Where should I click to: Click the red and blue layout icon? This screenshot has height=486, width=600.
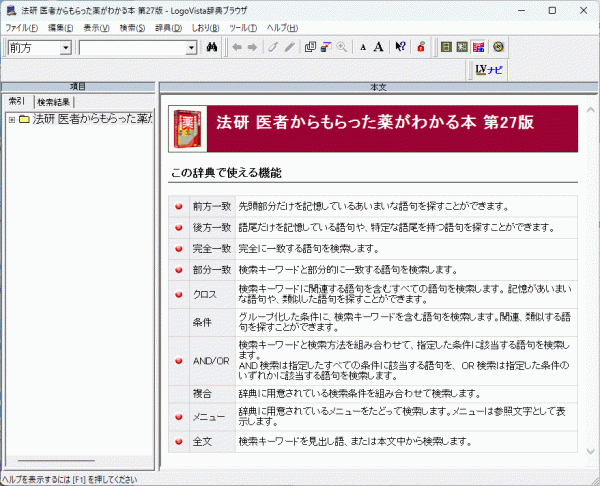pyautogui.click(x=478, y=47)
